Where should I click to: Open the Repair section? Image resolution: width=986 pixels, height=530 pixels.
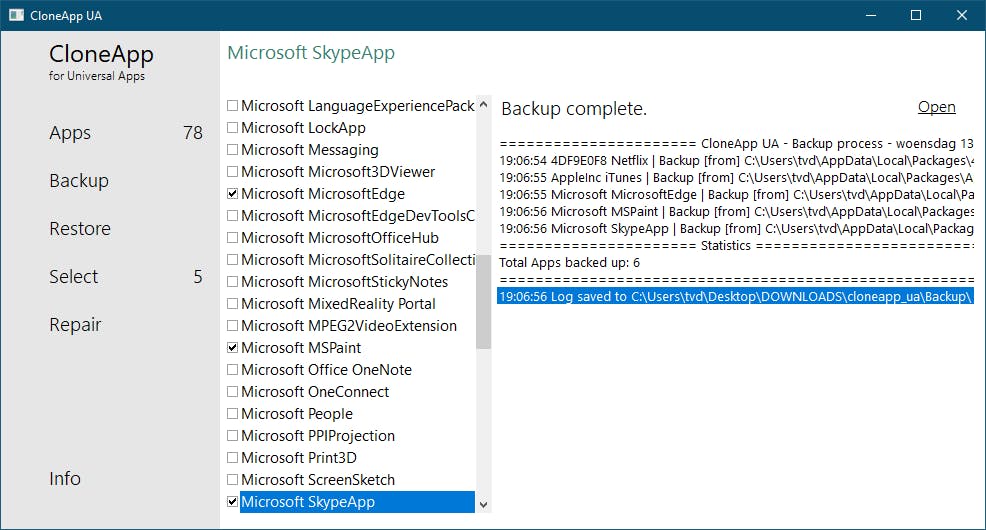click(76, 325)
